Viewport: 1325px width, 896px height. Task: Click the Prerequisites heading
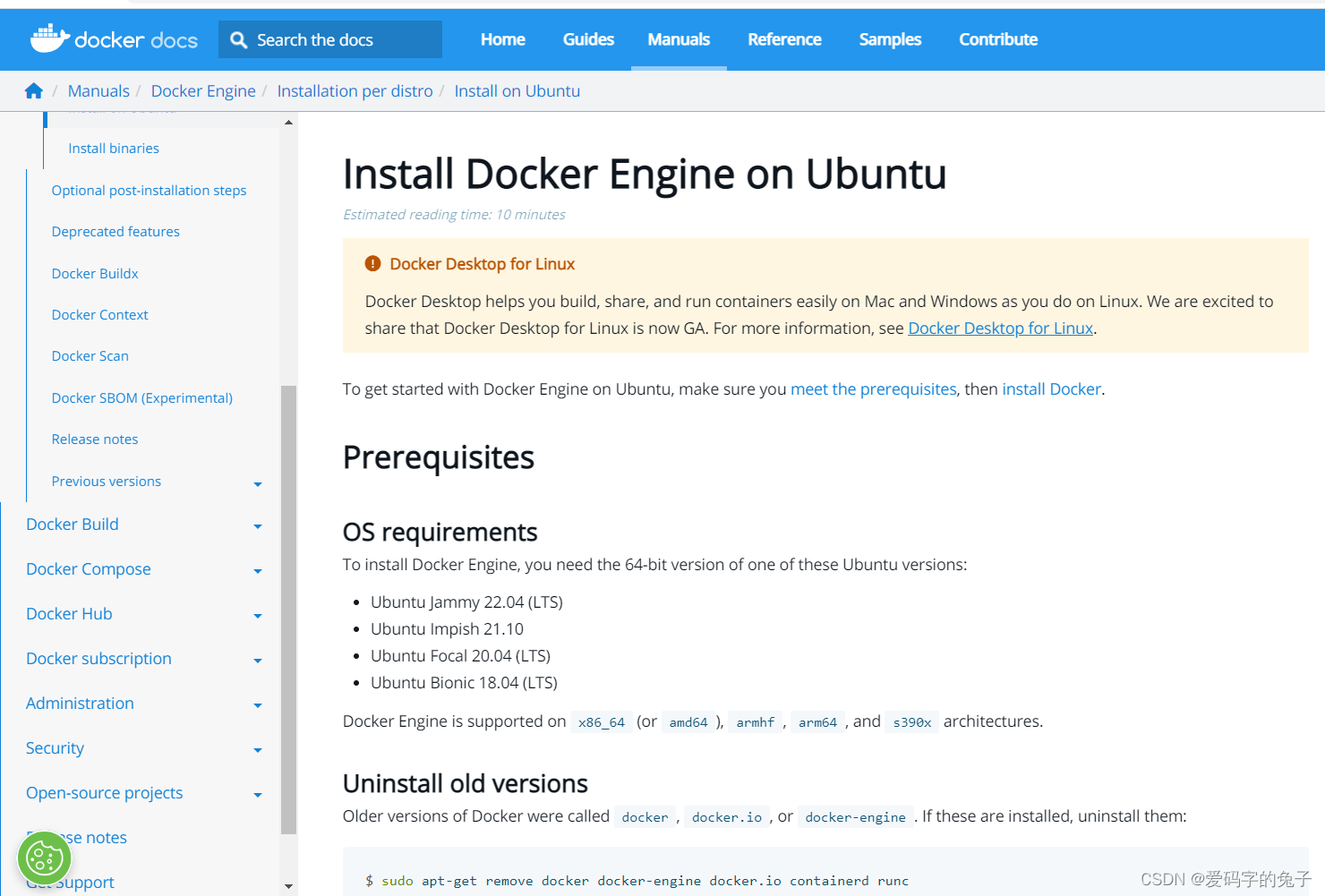point(439,457)
